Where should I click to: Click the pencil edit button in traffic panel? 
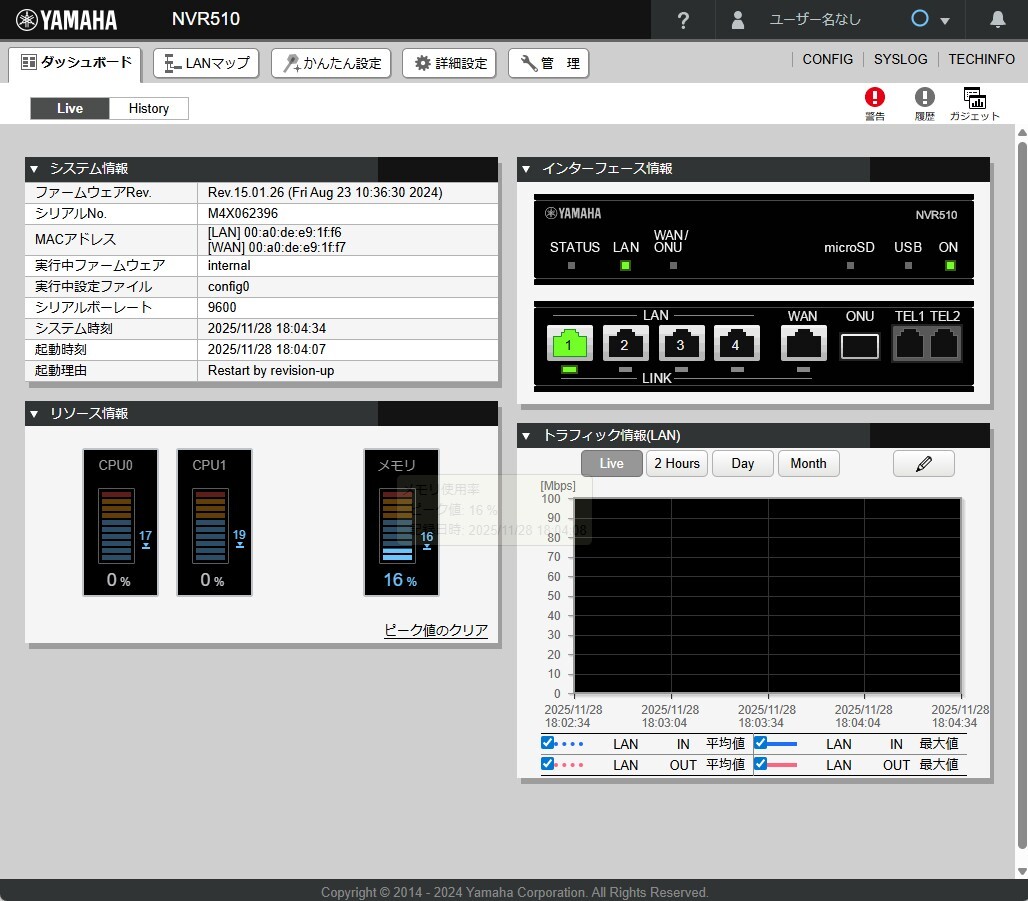(923, 463)
